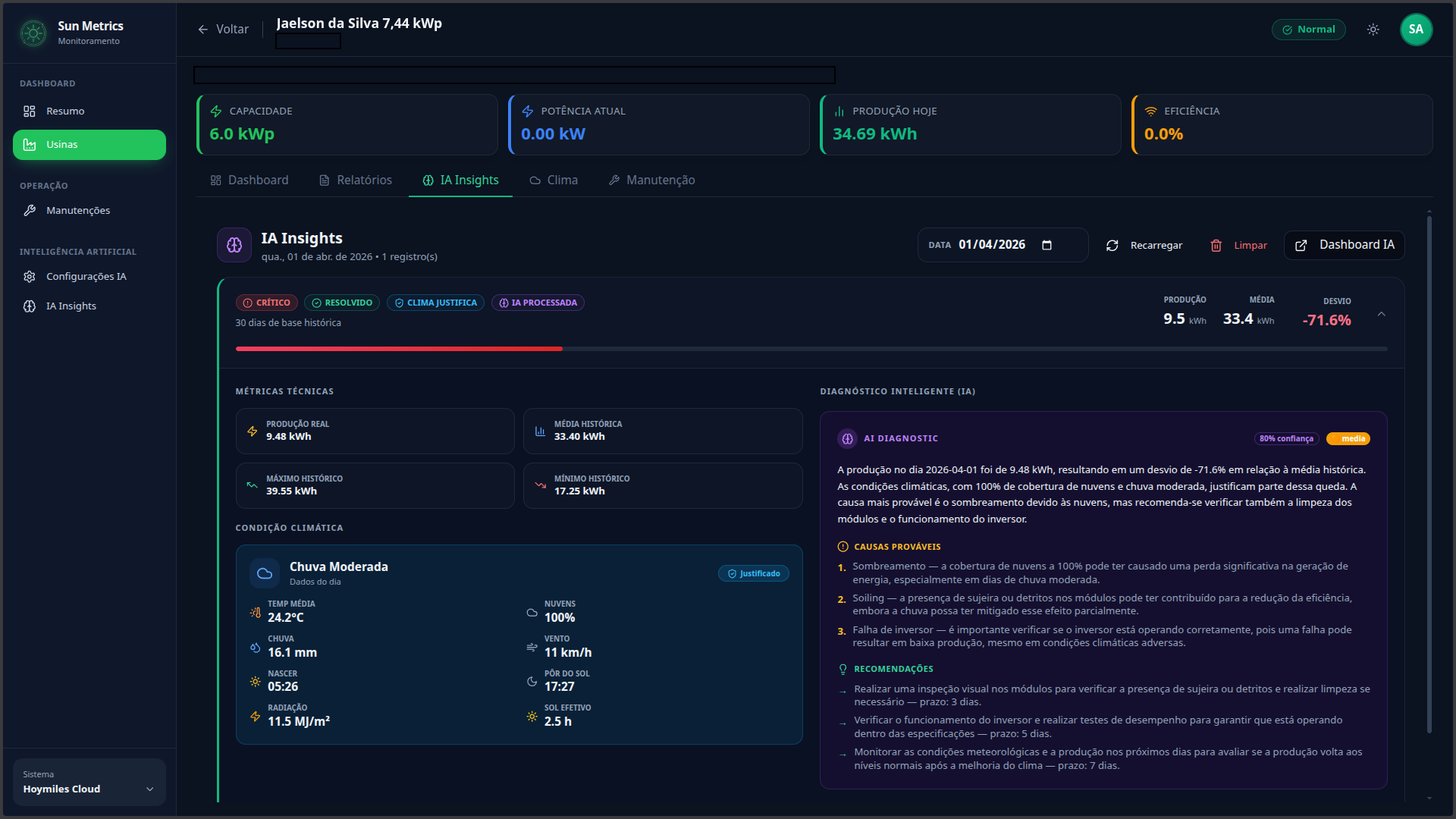
Task: Click the IA Insights brain icon in sidebar
Action: click(29, 306)
